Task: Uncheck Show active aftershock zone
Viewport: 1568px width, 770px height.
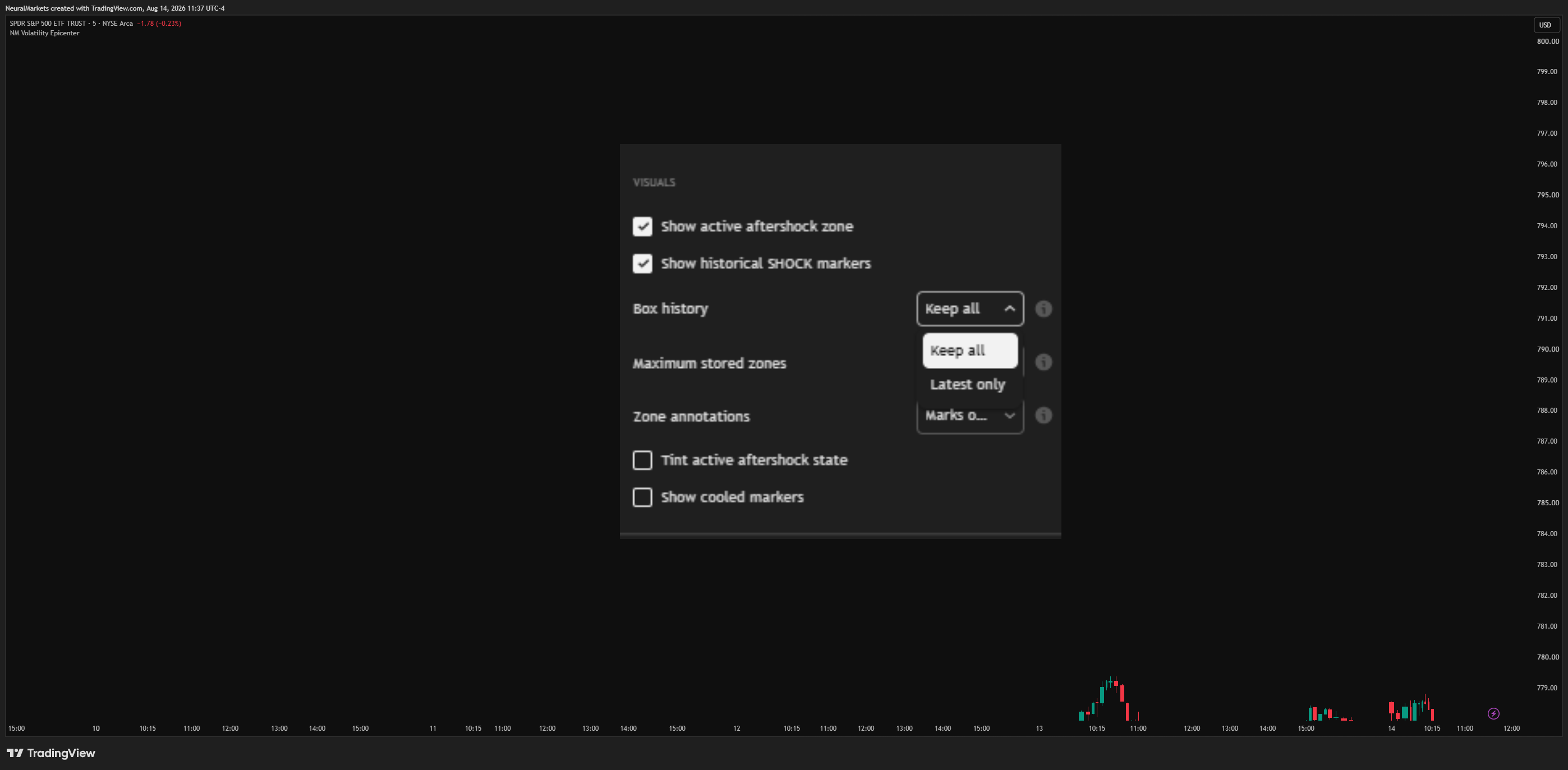Action: (642, 227)
